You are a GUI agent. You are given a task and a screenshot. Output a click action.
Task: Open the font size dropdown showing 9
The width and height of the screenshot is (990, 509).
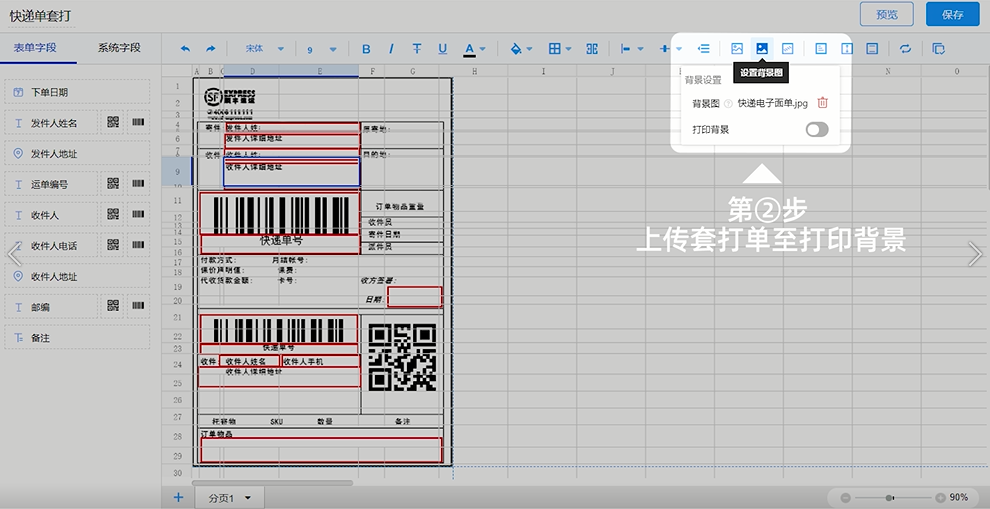pos(321,48)
